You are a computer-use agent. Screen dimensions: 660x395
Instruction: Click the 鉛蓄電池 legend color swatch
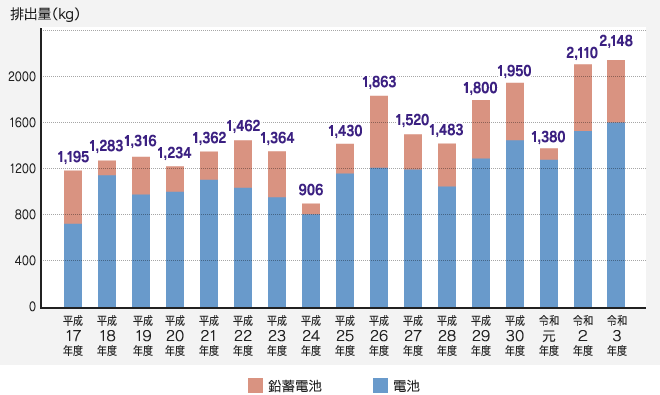click(x=255, y=385)
